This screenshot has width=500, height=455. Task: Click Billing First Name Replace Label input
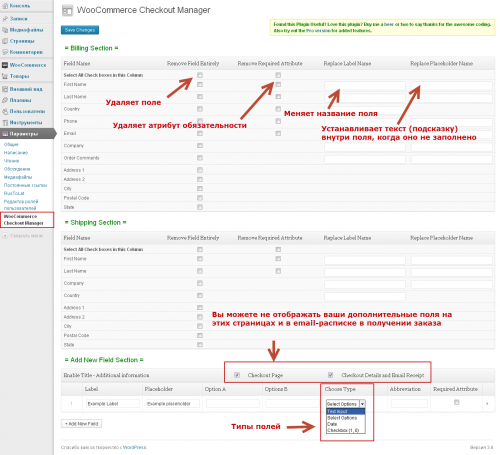click(365, 86)
